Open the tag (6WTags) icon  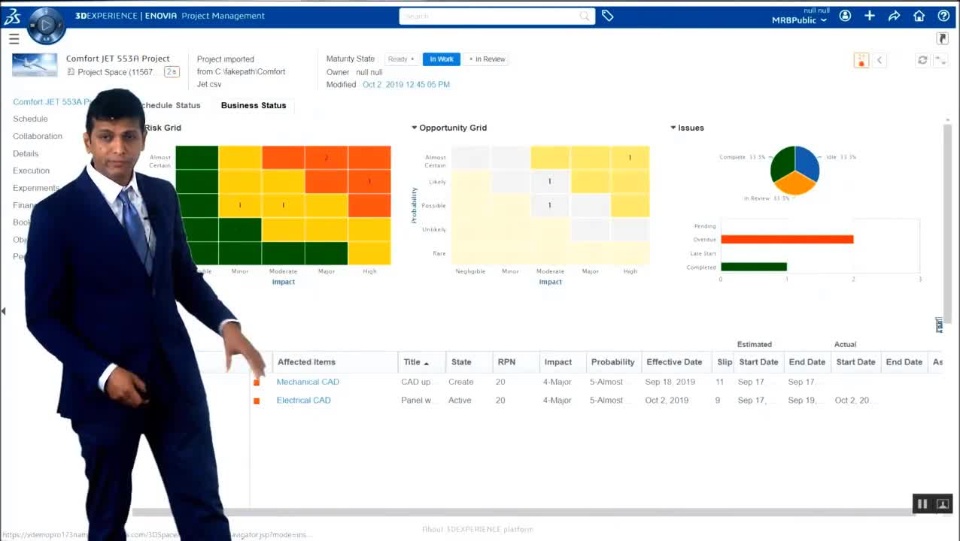coord(607,16)
